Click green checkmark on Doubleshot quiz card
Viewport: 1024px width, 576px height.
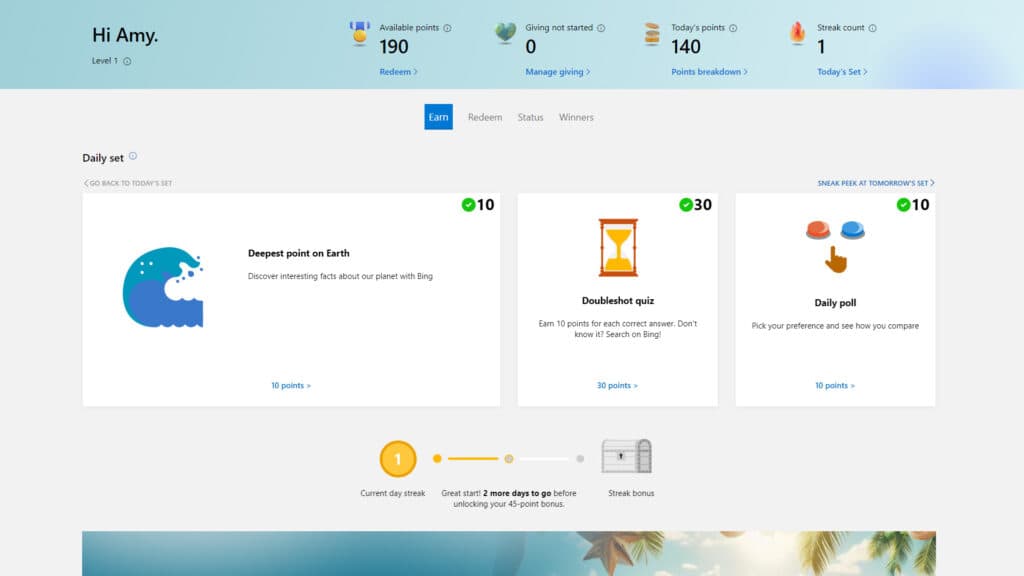(686, 205)
